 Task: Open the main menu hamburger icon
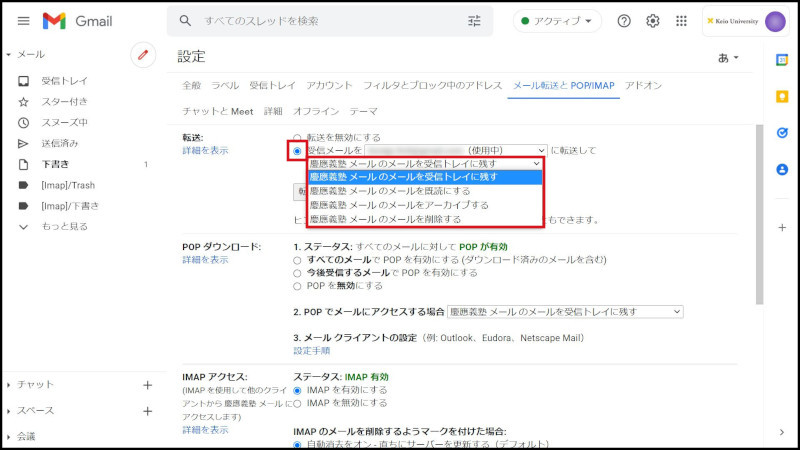[23, 21]
